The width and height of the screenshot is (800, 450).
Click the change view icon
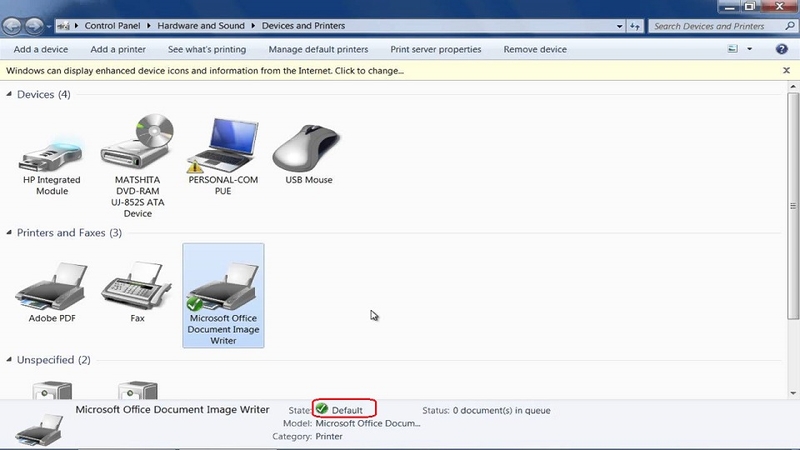pyautogui.click(x=733, y=49)
